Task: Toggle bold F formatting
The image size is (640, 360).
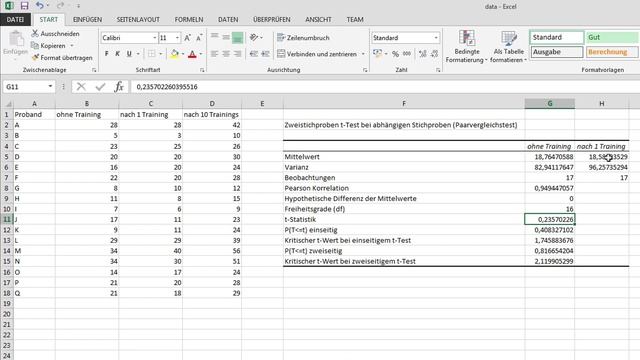Action: [107, 54]
